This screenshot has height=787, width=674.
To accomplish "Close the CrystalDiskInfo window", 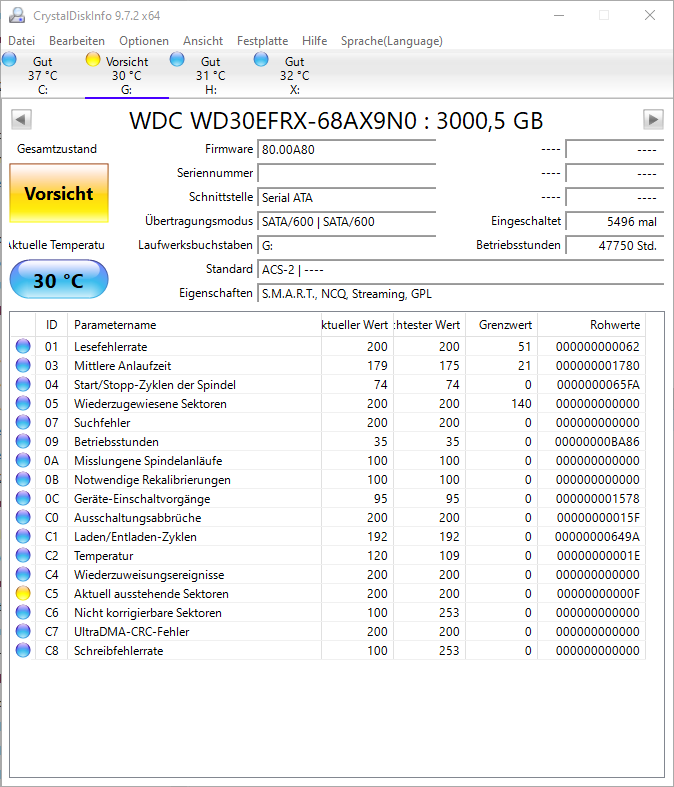I will (x=650, y=16).
